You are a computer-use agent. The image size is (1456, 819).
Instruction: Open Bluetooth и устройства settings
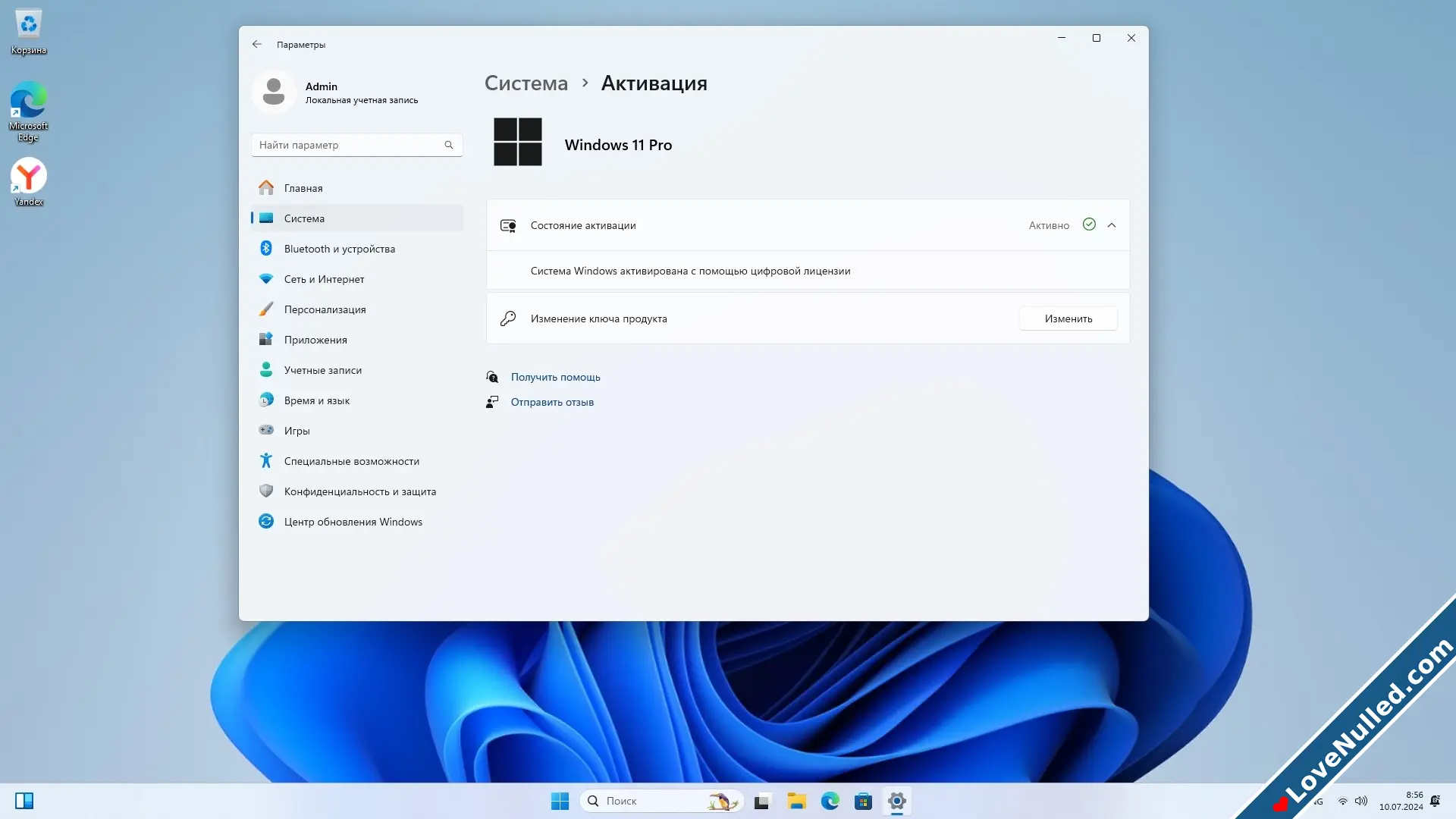(x=357, y=249)
